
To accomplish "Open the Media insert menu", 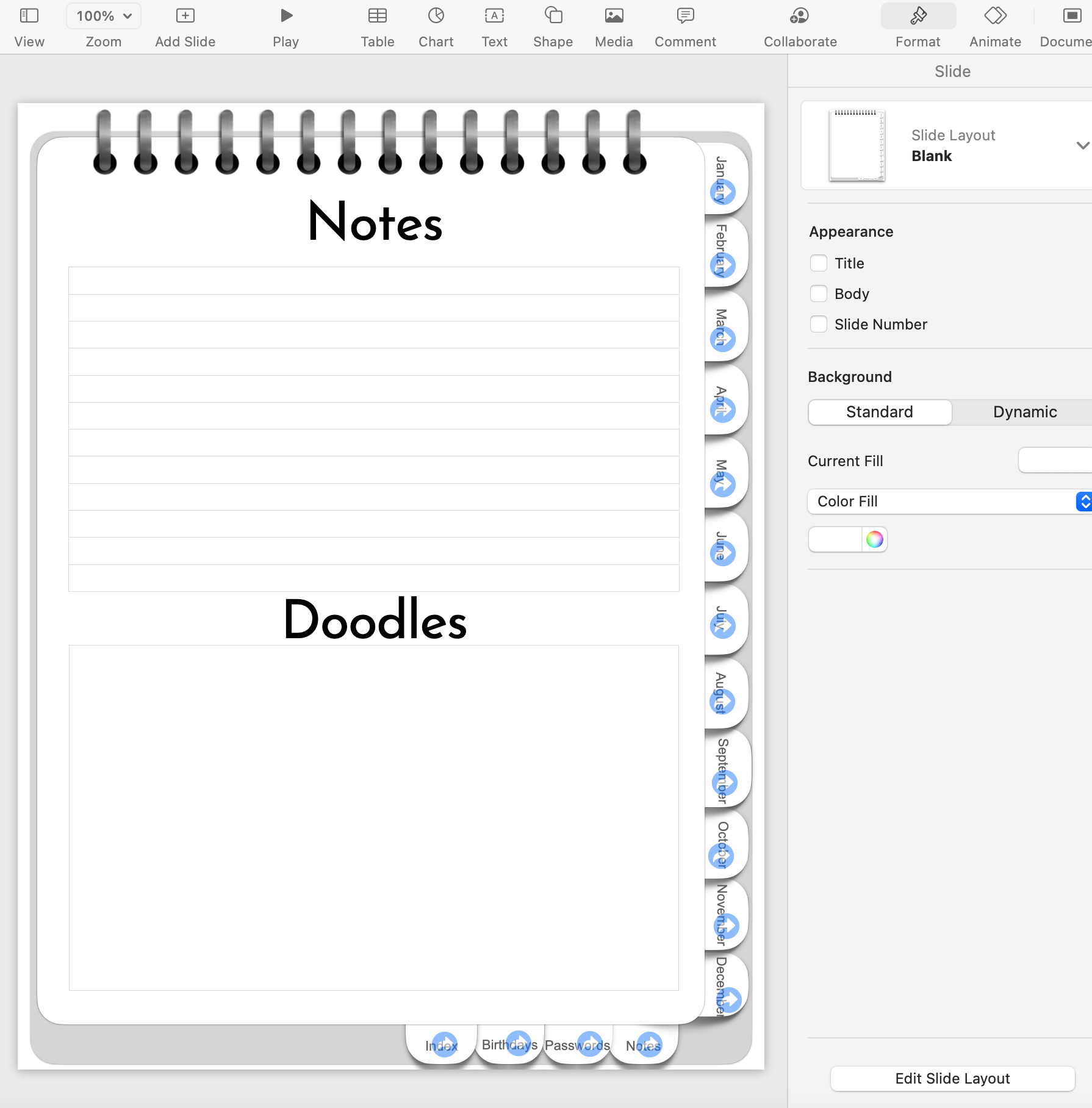I will pyautogui.click(x=614, y=16).
